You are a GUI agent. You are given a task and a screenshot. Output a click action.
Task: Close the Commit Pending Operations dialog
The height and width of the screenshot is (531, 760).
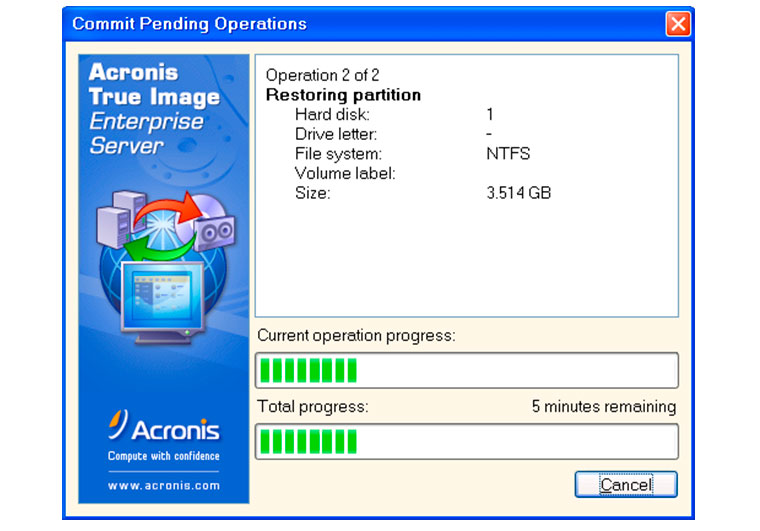click(678, 23)
